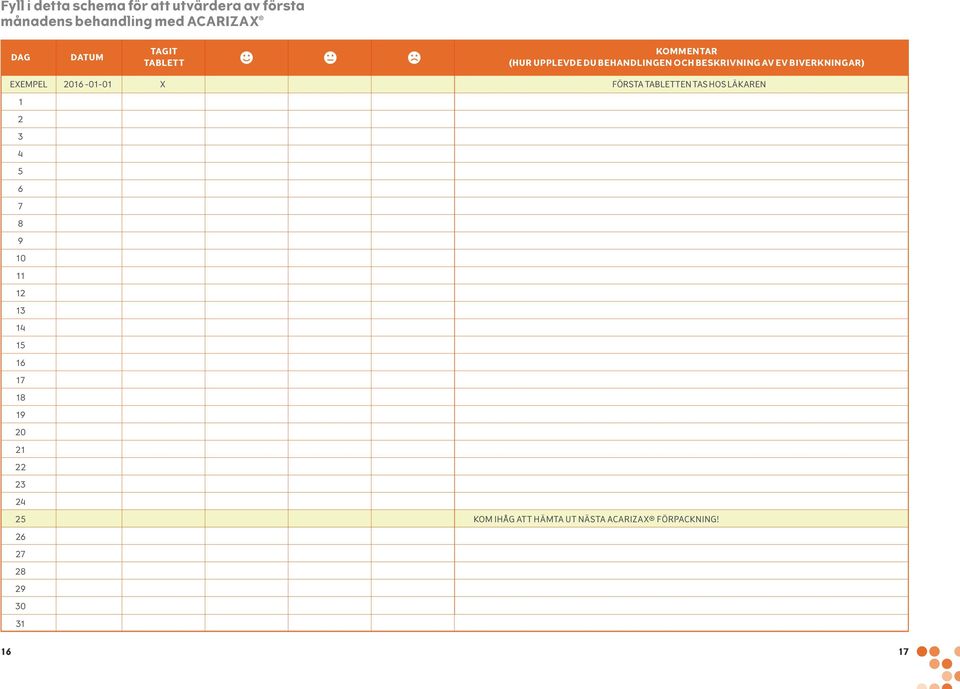Click the page number 16
The height and width of the screenshot is (689, 960).
tap(6, 652)
